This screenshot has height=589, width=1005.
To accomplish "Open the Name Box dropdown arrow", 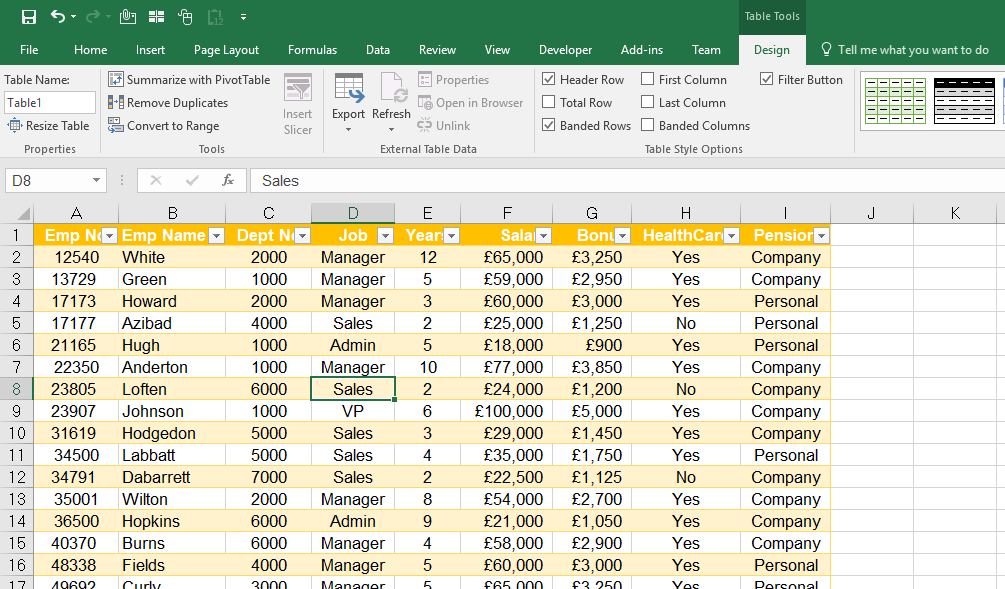I will (x=96, y=181).
